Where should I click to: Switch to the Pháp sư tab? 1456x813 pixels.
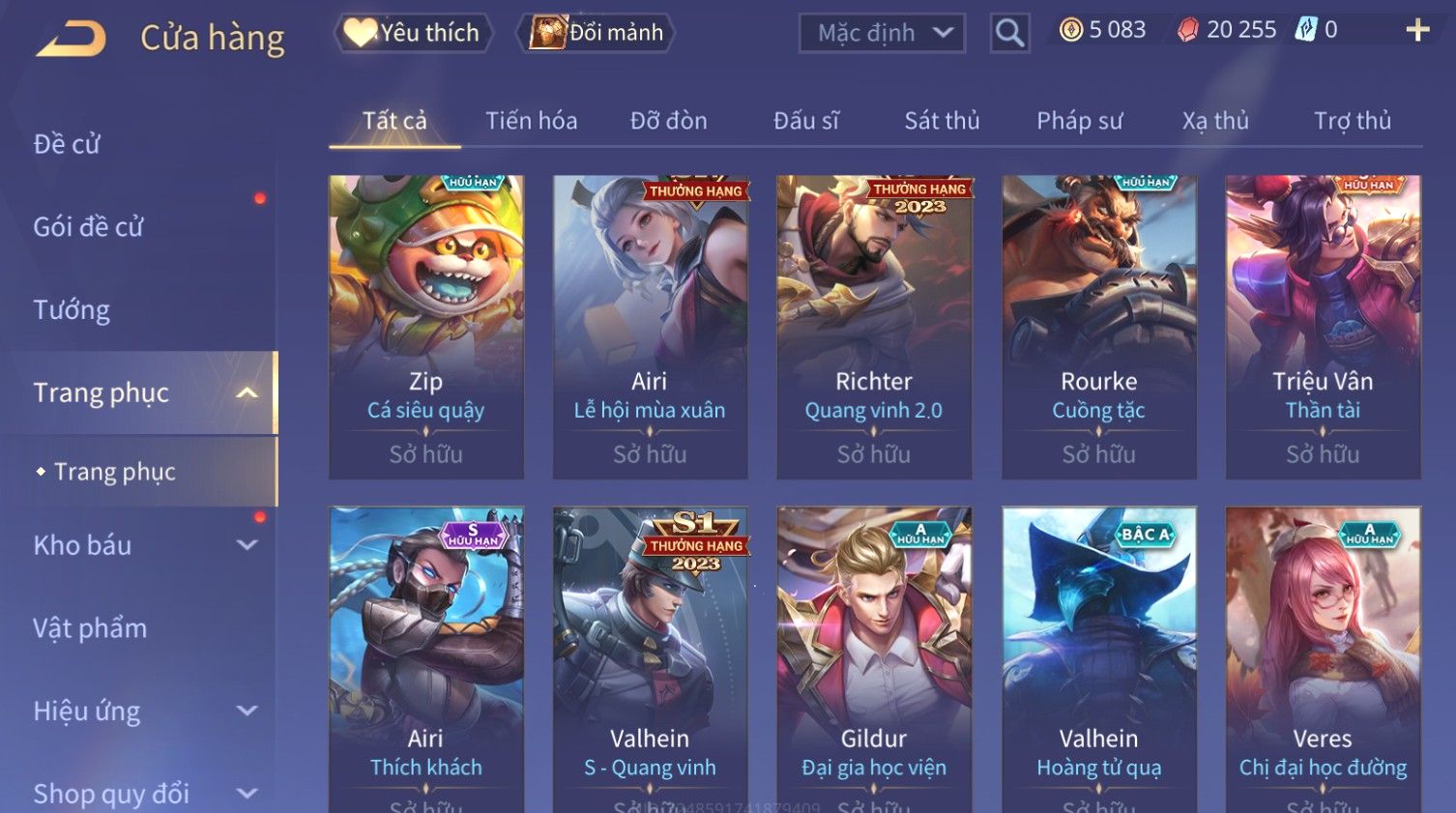pyautogui.click(x=1080, y=121)
